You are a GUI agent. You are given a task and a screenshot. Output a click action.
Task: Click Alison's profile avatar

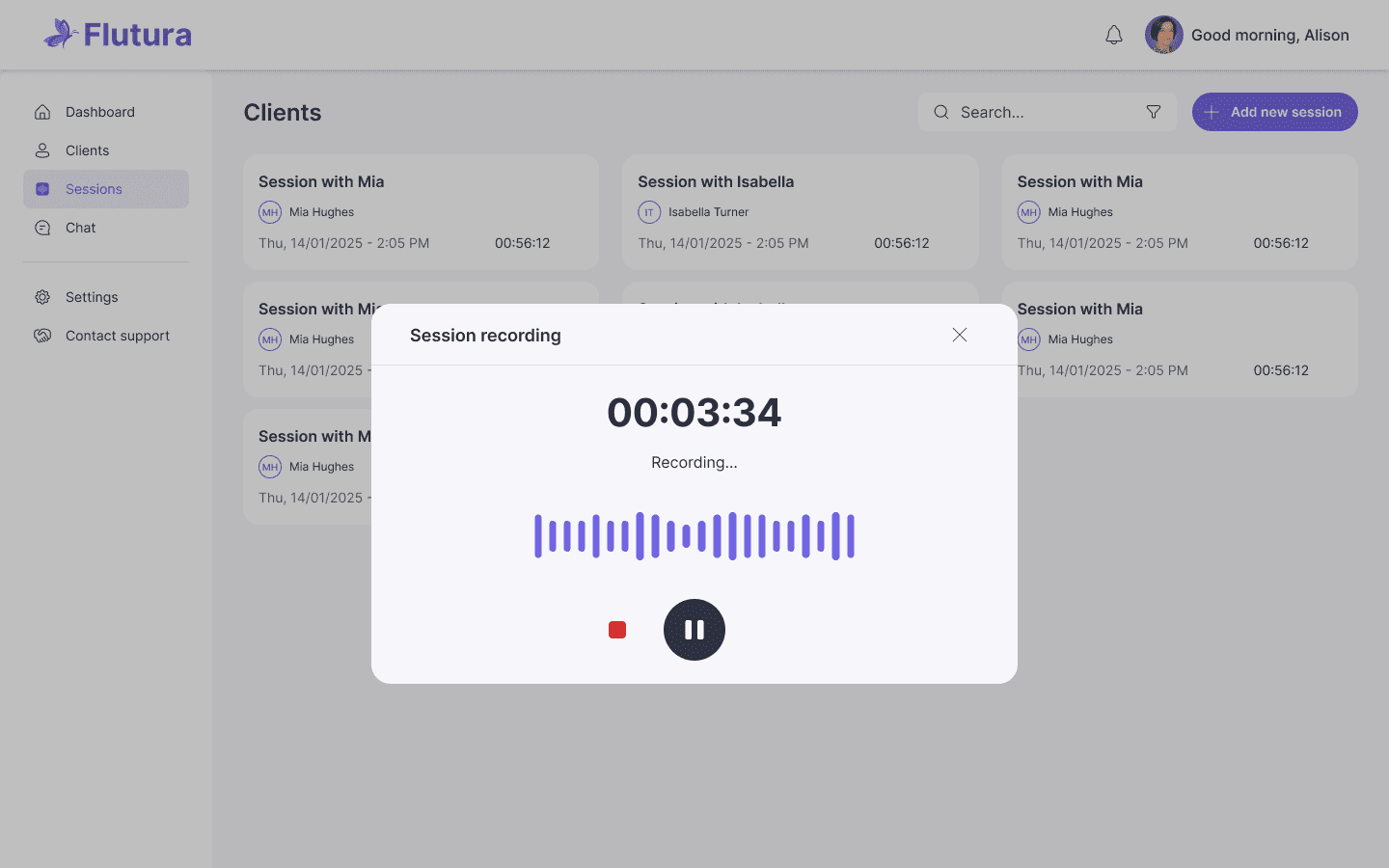[1164, 35]
